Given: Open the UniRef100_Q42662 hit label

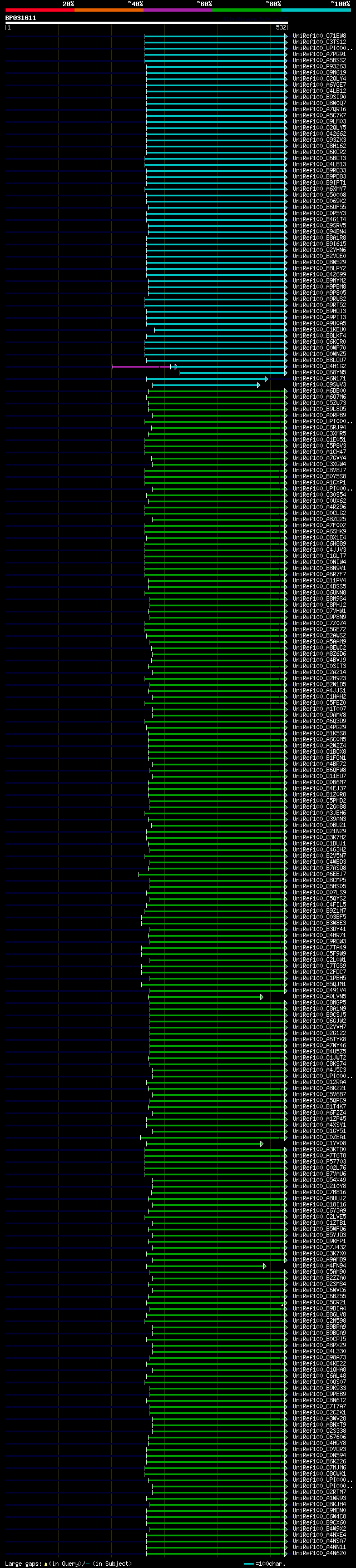Looking at the screenshot, I should (x=319, y=134).
